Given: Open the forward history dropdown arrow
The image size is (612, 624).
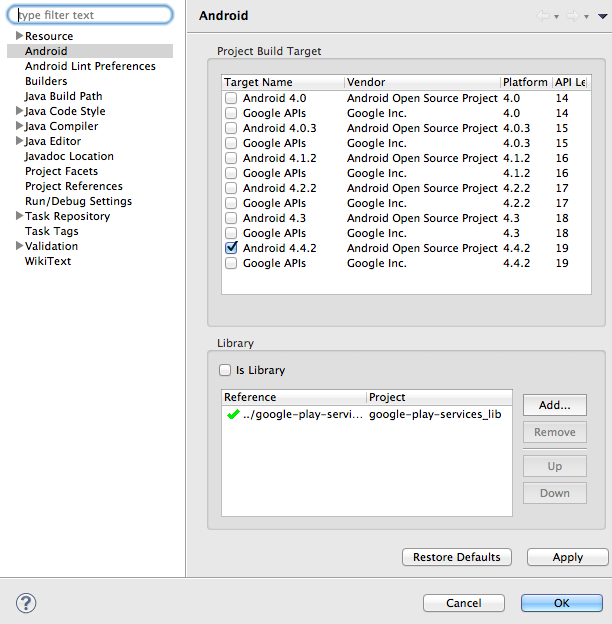Looking at the screenshot, I should (x=586, y=17).
